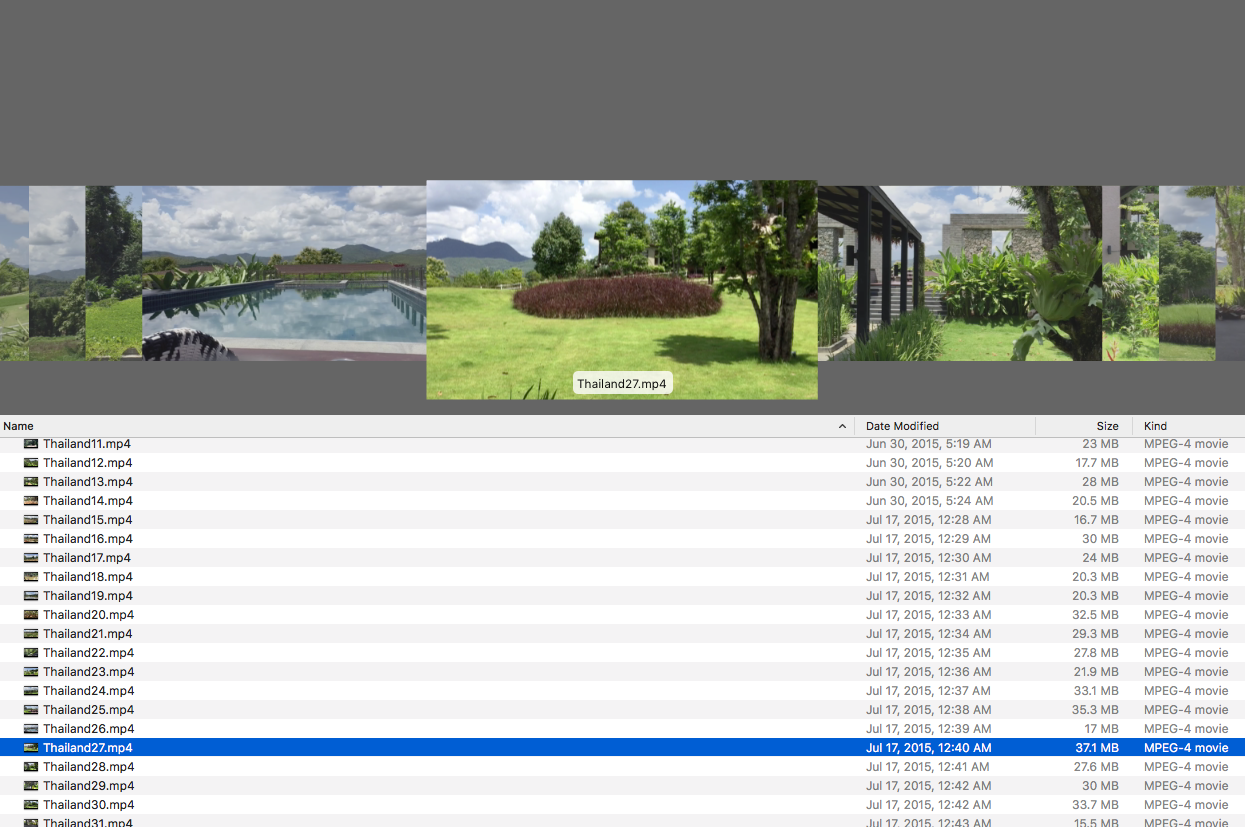Select the pergola walkway cover in Cover Flow
The height and width of the screenshot is (827, 1245).
point(960,273)
